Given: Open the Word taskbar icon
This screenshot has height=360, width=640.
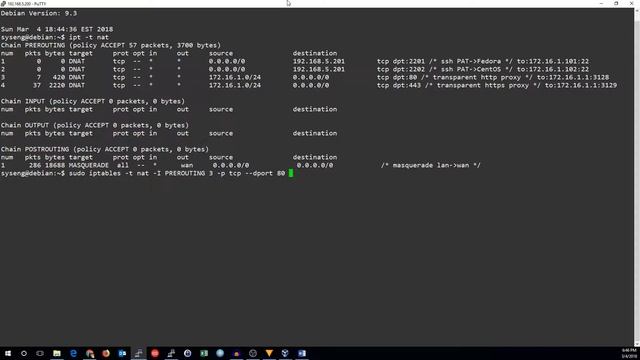Looking at the screenshot, I should (302, 353).
